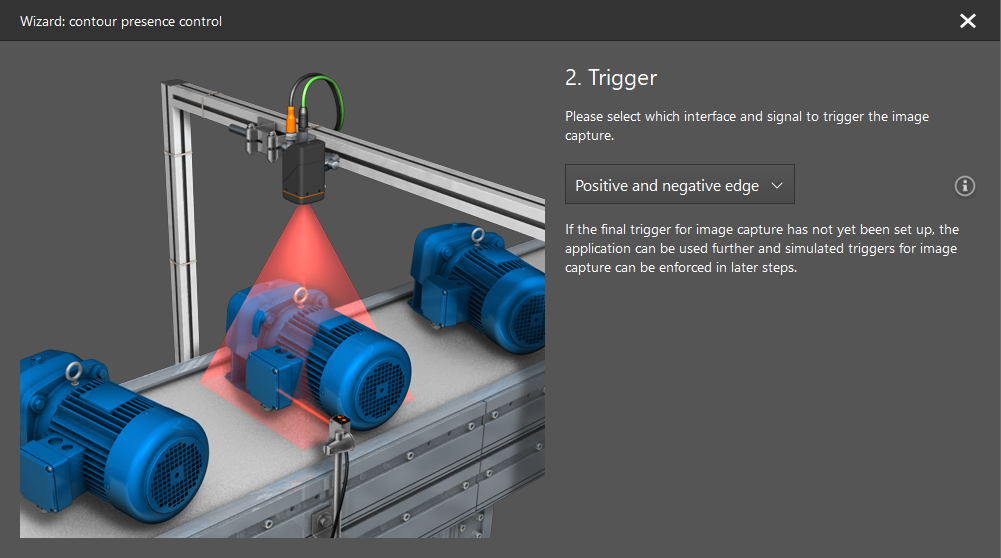The image size is (1001, 558).
Task: Select the Positive and negative edge text
Action: tap(666, 186)
